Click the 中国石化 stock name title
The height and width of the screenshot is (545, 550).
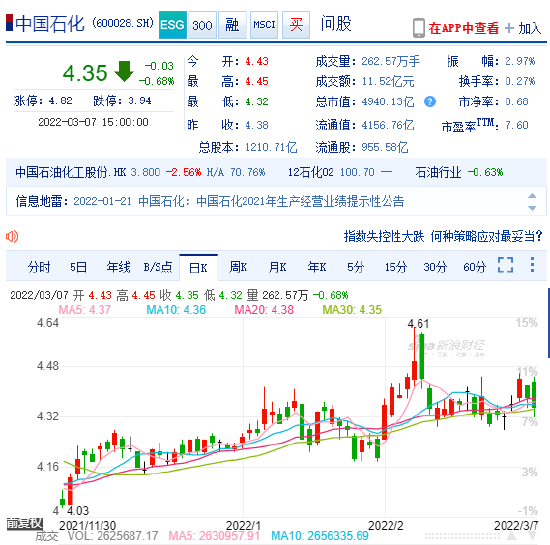click(49, 24)
